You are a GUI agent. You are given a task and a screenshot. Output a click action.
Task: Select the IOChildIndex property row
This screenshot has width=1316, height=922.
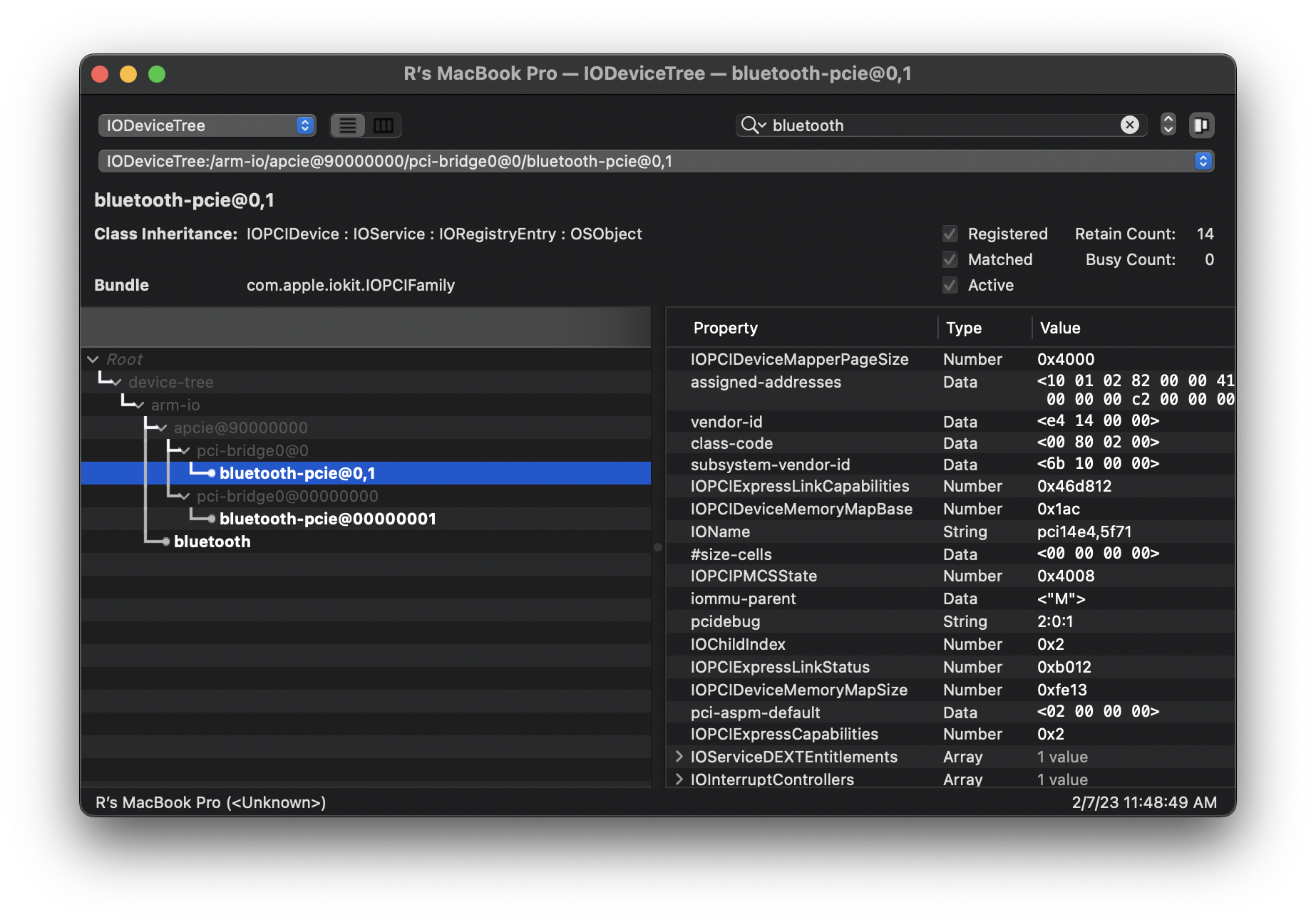[950, 644]
